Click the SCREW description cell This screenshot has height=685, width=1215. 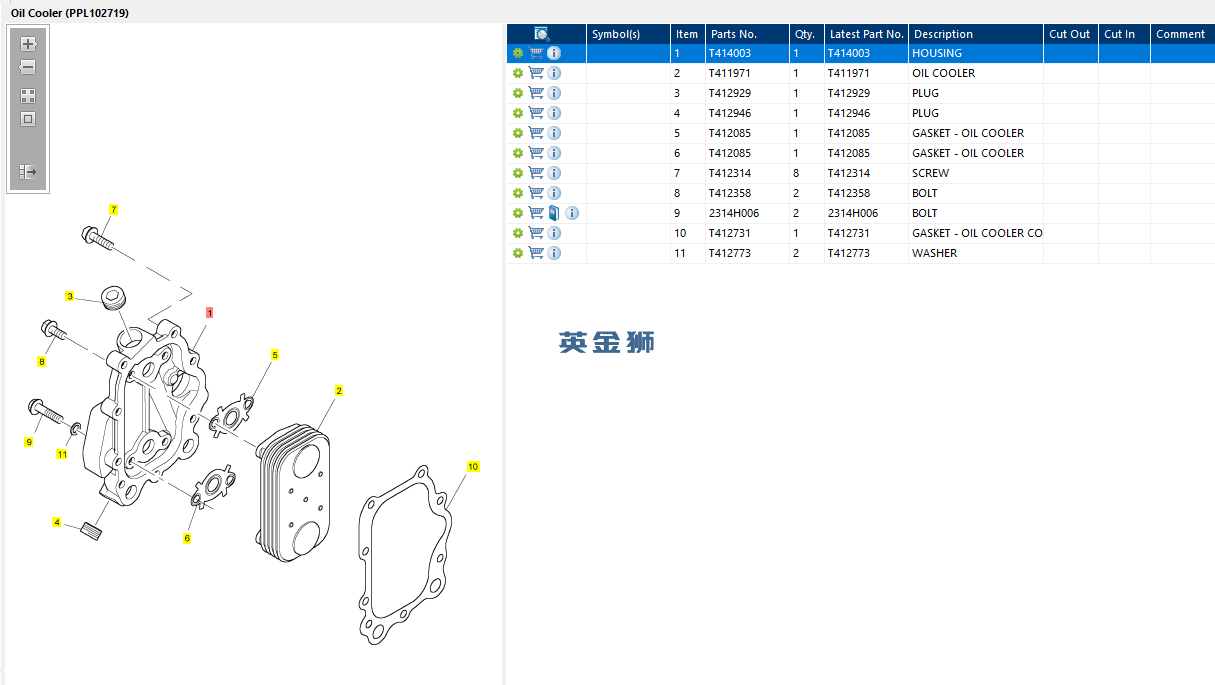pyautogui.click(x=976, y=173)
